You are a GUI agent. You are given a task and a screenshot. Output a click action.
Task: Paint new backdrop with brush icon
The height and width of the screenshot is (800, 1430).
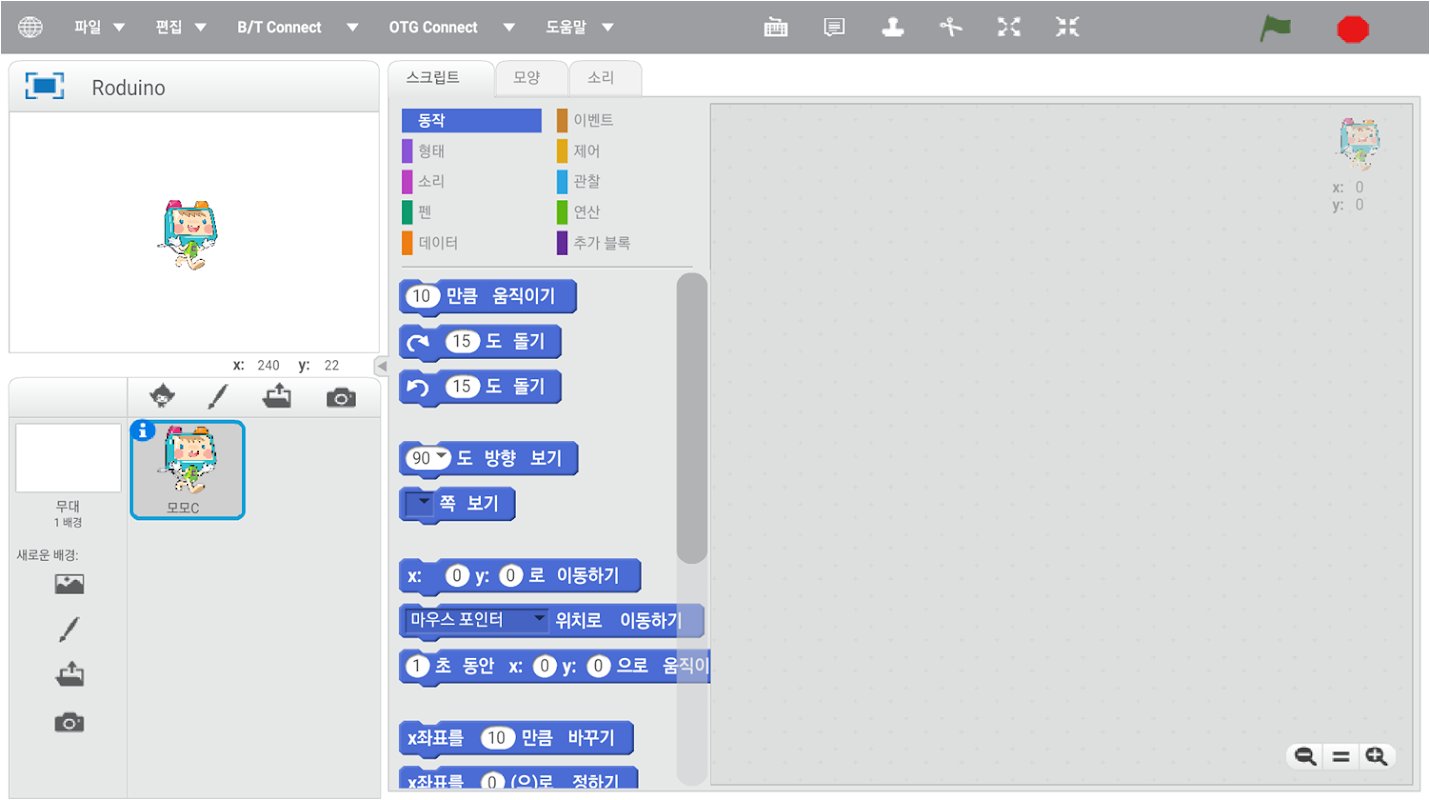click(69, 629)
